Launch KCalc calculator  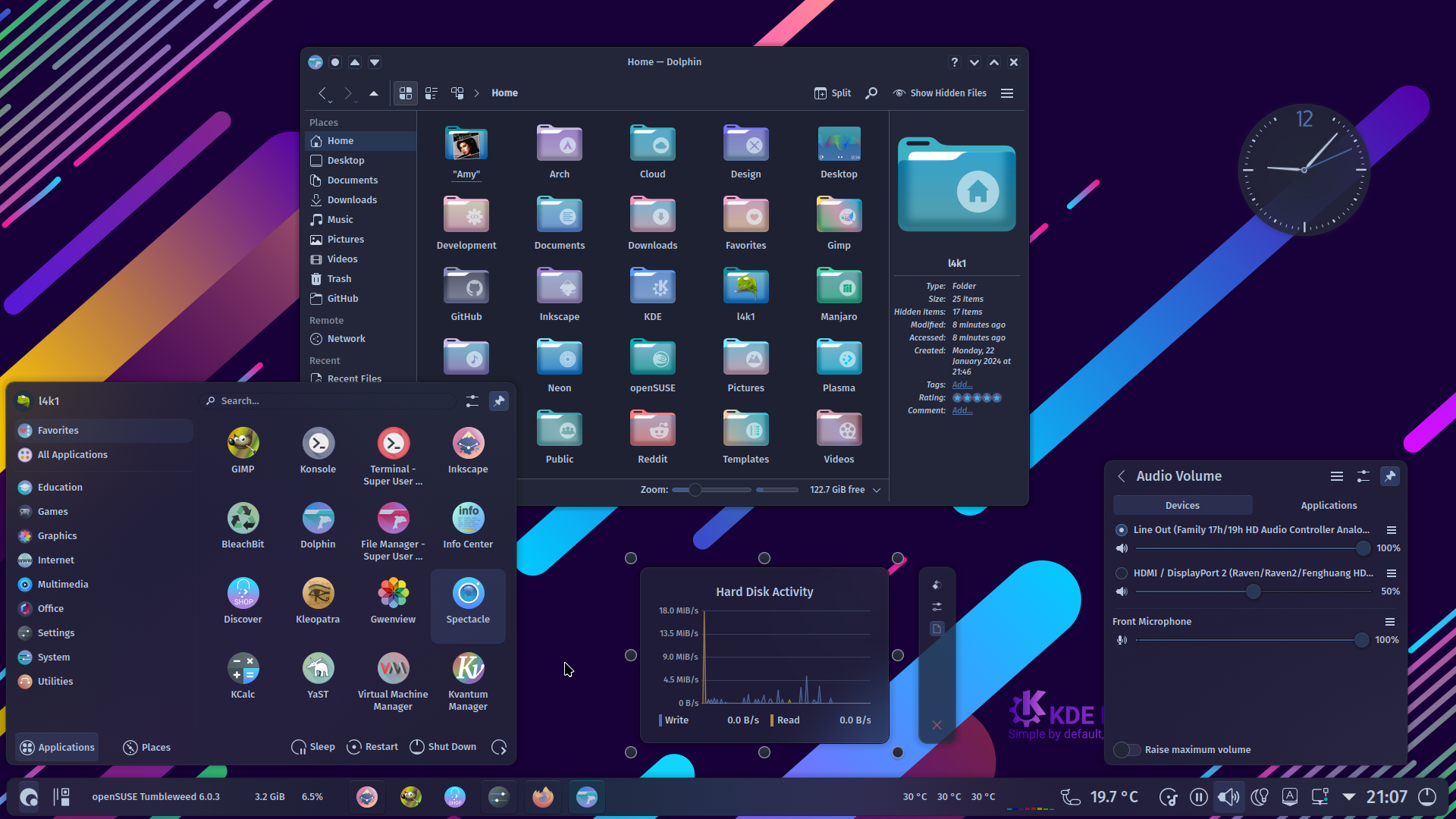tap(243, 676)
